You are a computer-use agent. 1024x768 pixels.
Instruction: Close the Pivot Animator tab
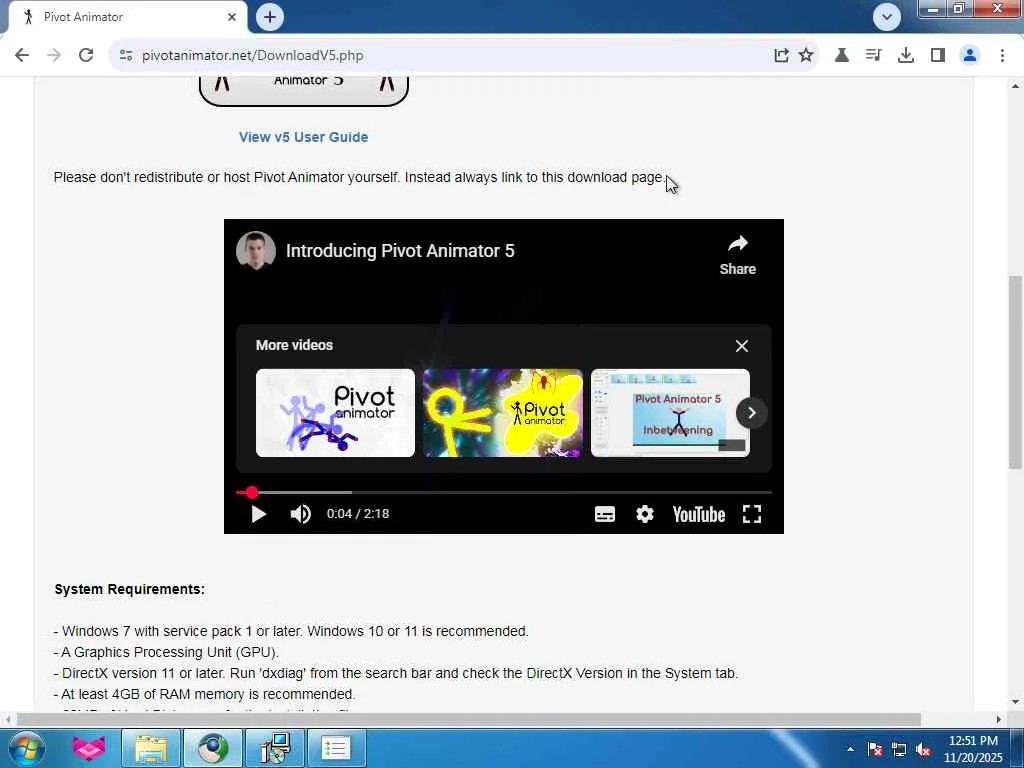click(232, 17)
